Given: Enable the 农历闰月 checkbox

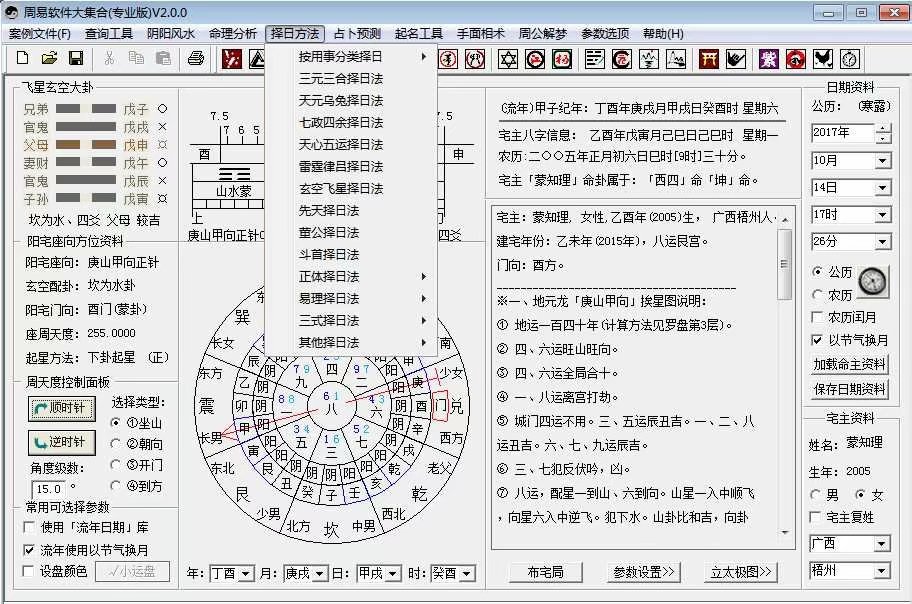Looking at the screenshot, I should click(817, 317).
